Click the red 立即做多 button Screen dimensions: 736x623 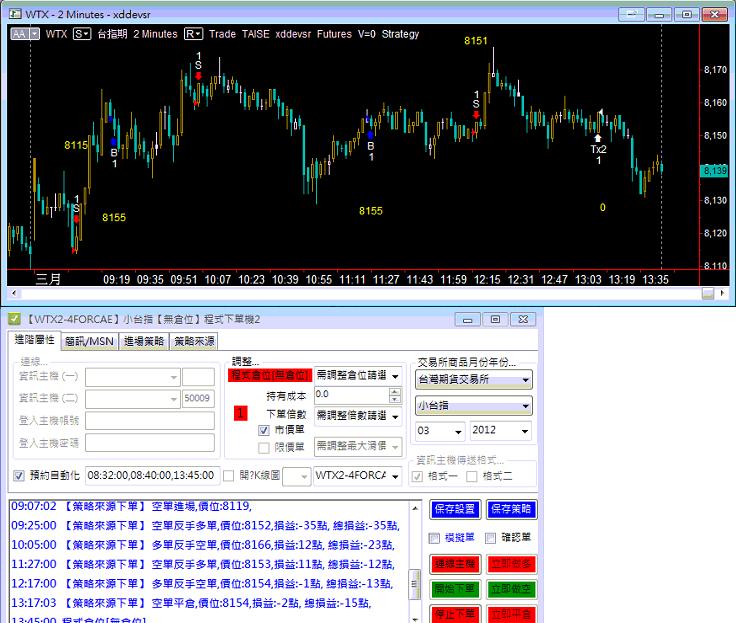pyautogui.click(x=511, y=564)
